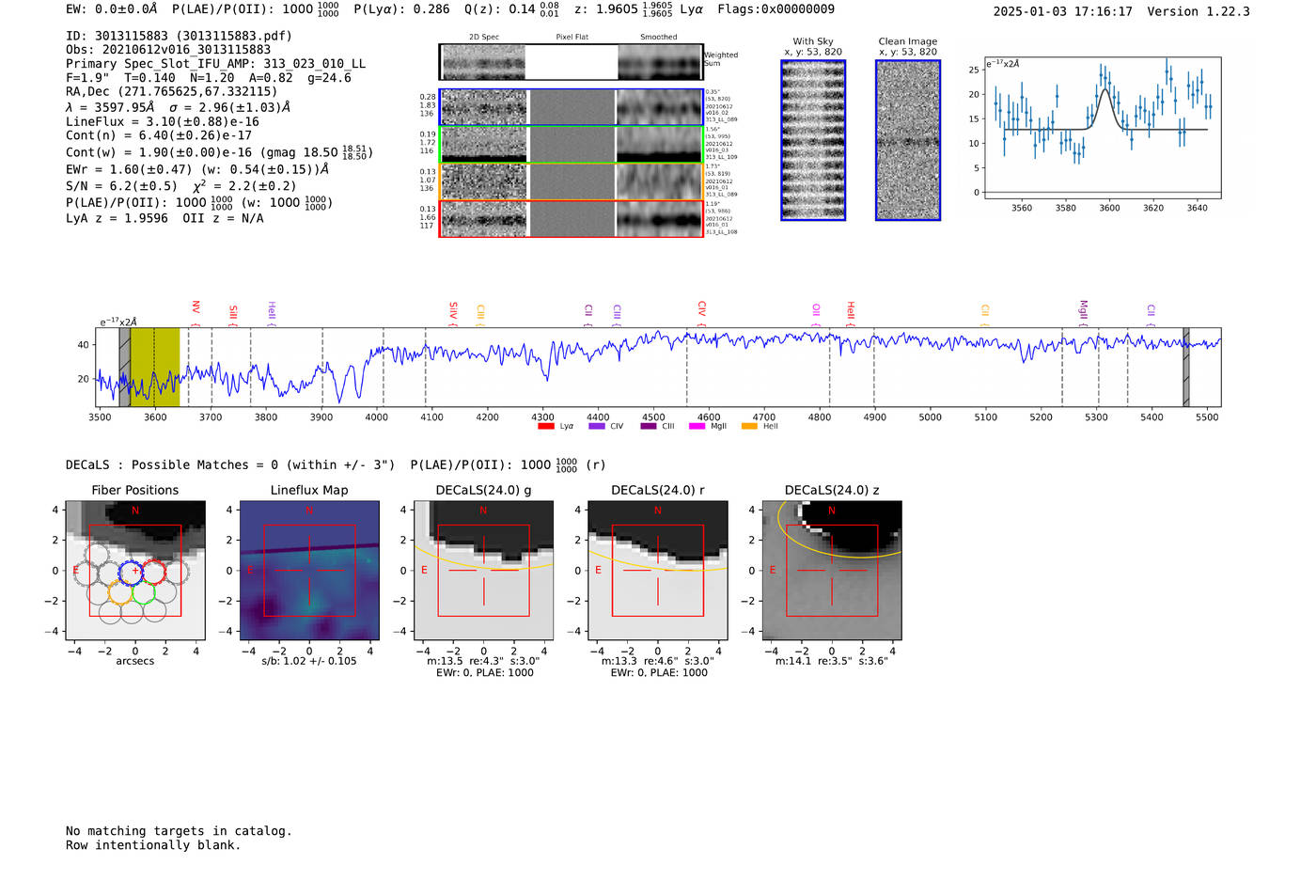The width and height of the screenshot is (1316, 896).
Task: Select the orange-outlined fiber 2D spectrum row
Action: [572, 181]
